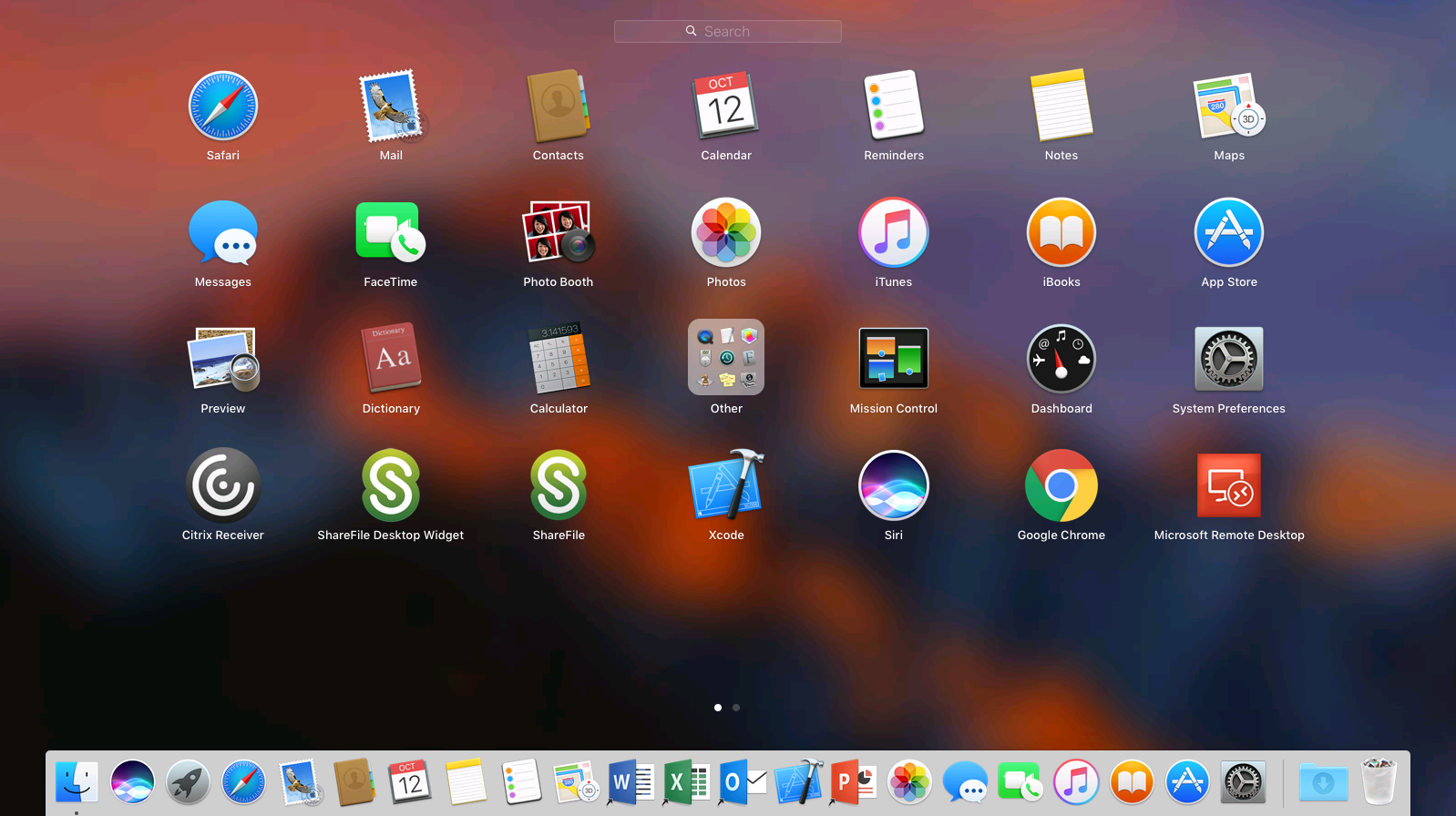Launch App Store from the Launchpad grid
This screenshot has height=816, width=1456.
point(1229,232)
